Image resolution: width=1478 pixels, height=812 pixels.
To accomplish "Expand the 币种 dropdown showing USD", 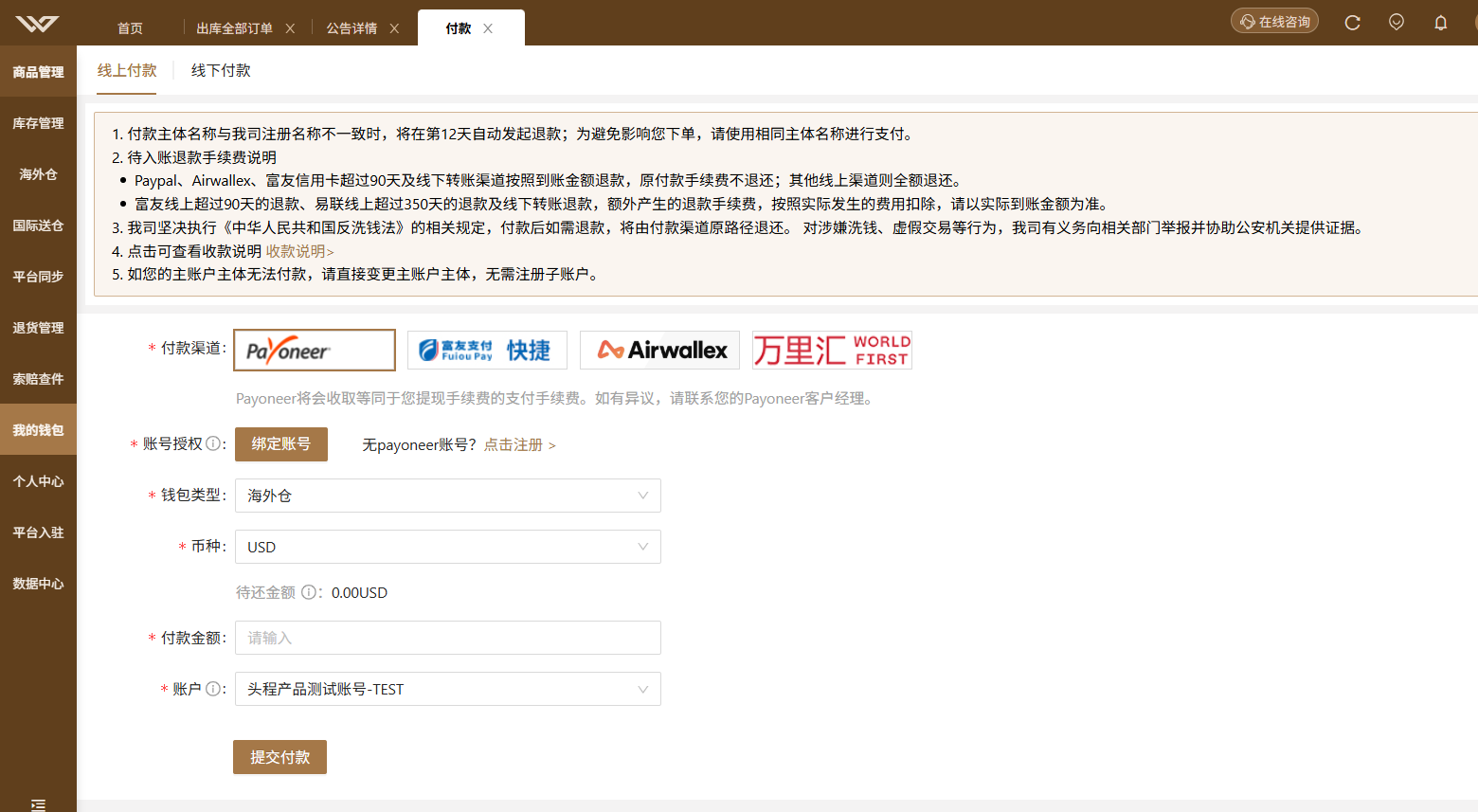I will pyautogui.click(x=447, y=547).
